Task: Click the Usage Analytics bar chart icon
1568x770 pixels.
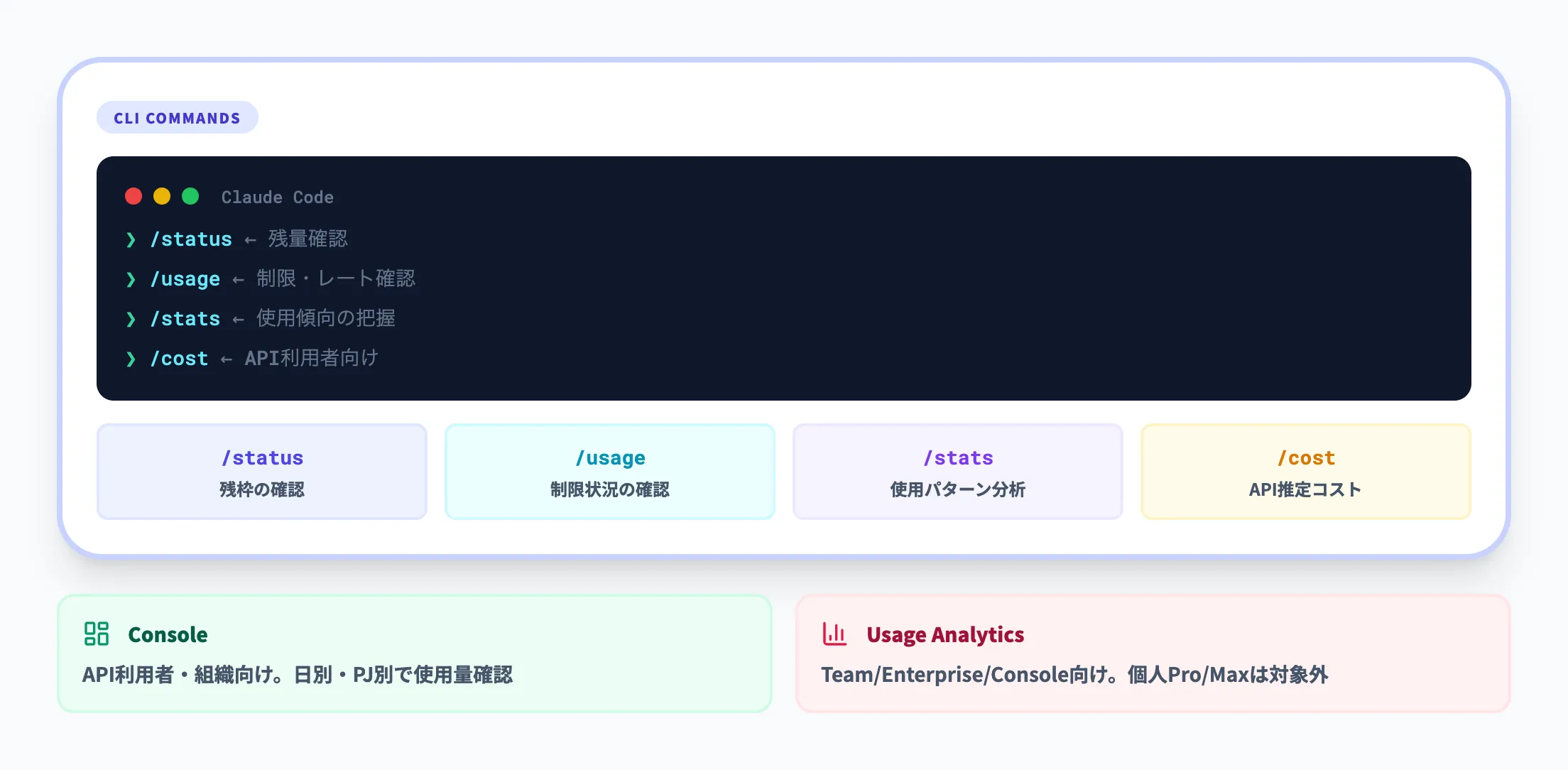Action: click(x=834, y=634)
